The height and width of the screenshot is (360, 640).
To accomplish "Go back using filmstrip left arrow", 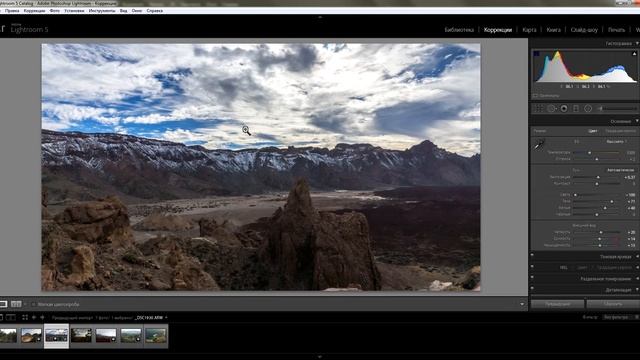I will point(34,317).
